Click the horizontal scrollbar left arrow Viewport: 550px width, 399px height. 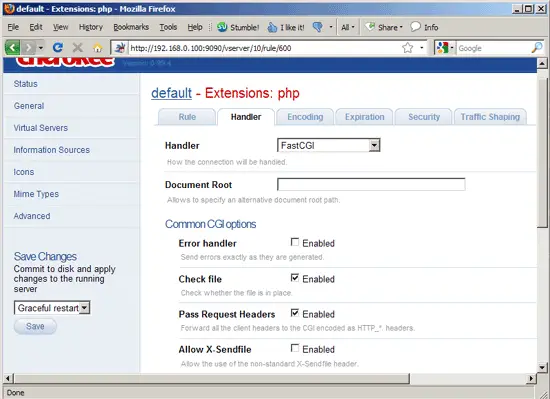click(x=8, y=378)
